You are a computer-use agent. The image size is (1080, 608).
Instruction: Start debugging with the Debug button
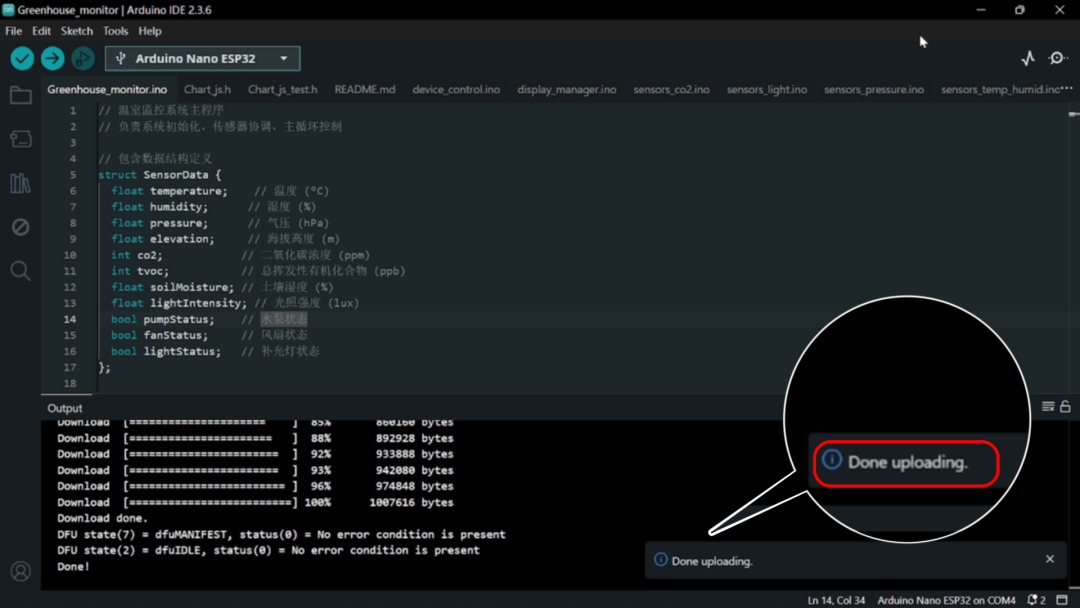click(83, 59)
